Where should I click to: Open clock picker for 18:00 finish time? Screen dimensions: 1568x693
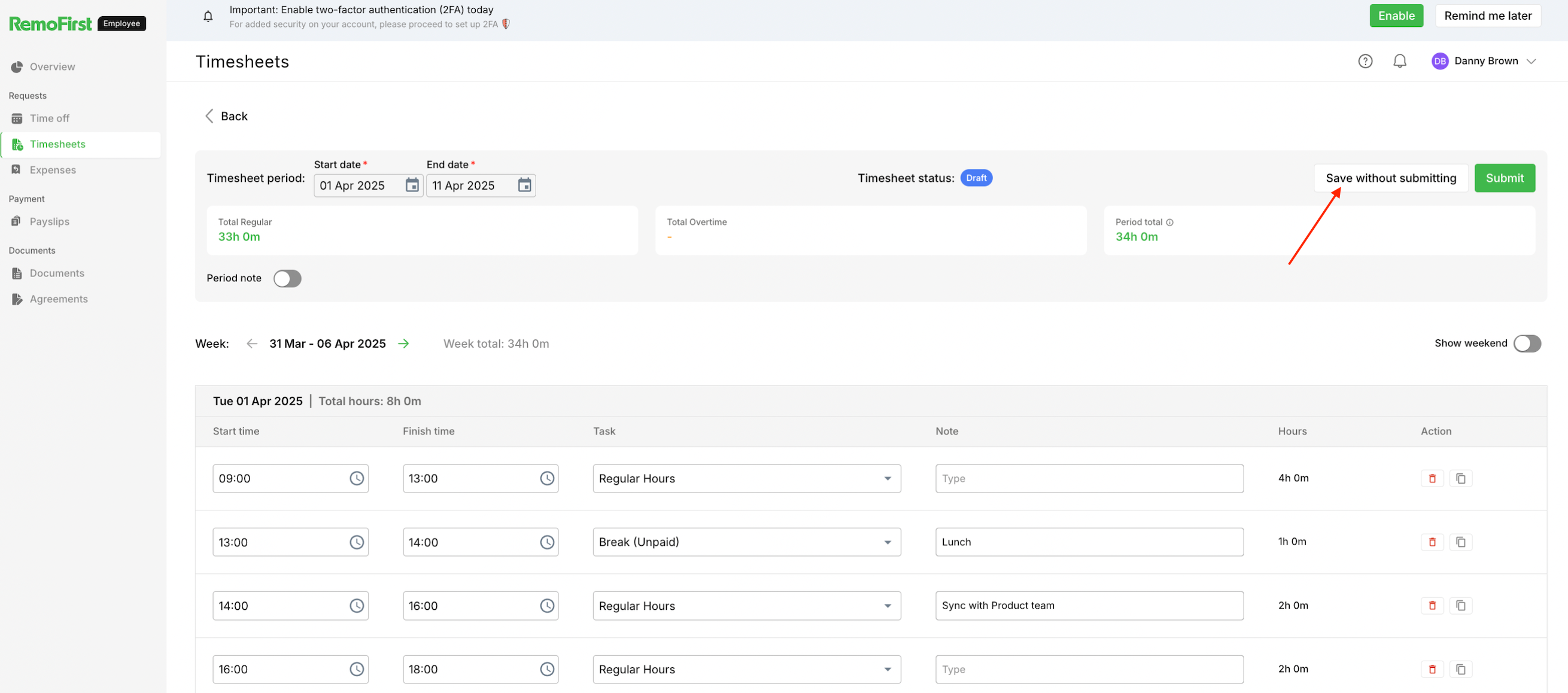click(x=546, y=669)
